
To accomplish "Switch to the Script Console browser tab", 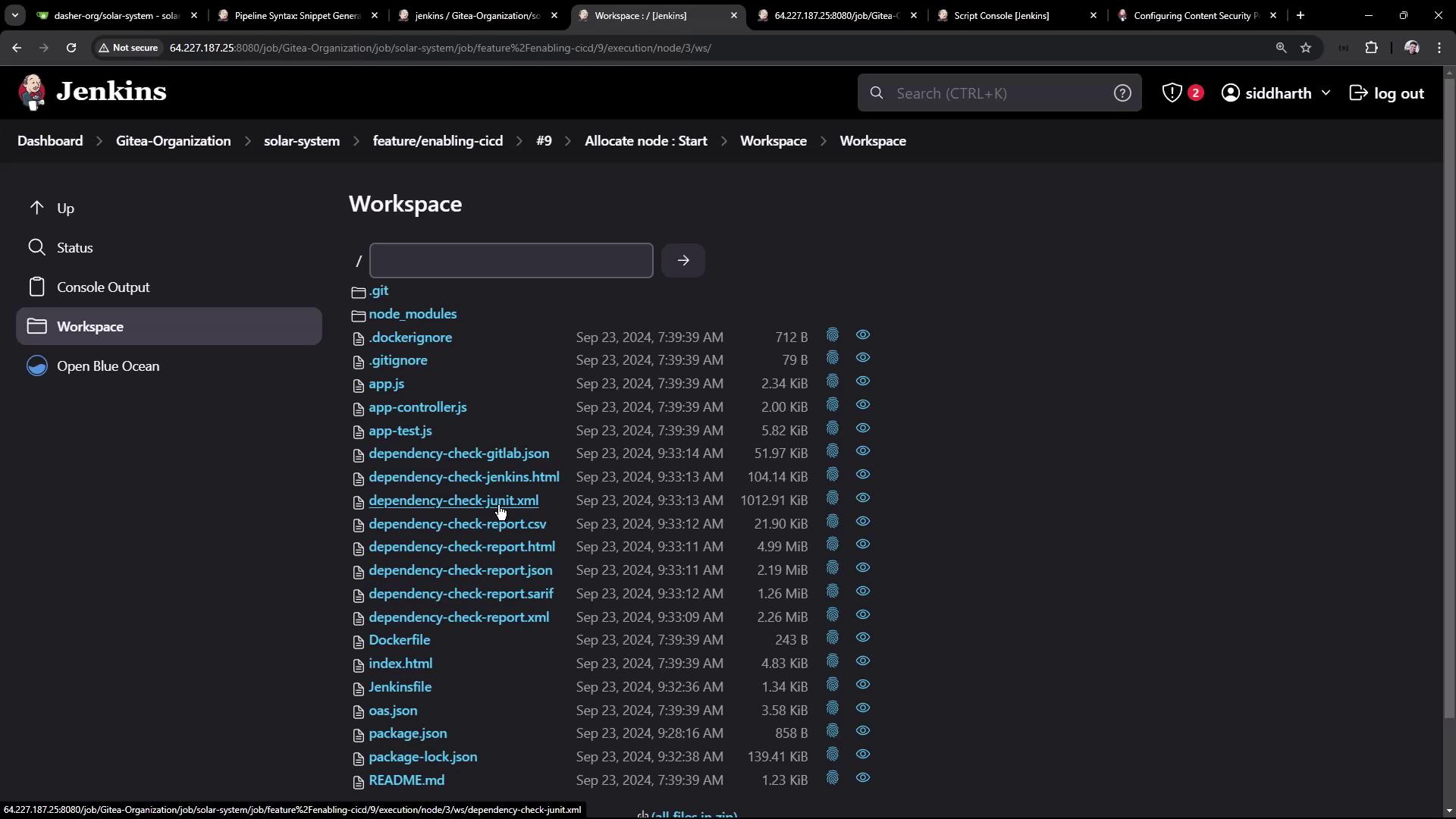I will (1001, 15).
